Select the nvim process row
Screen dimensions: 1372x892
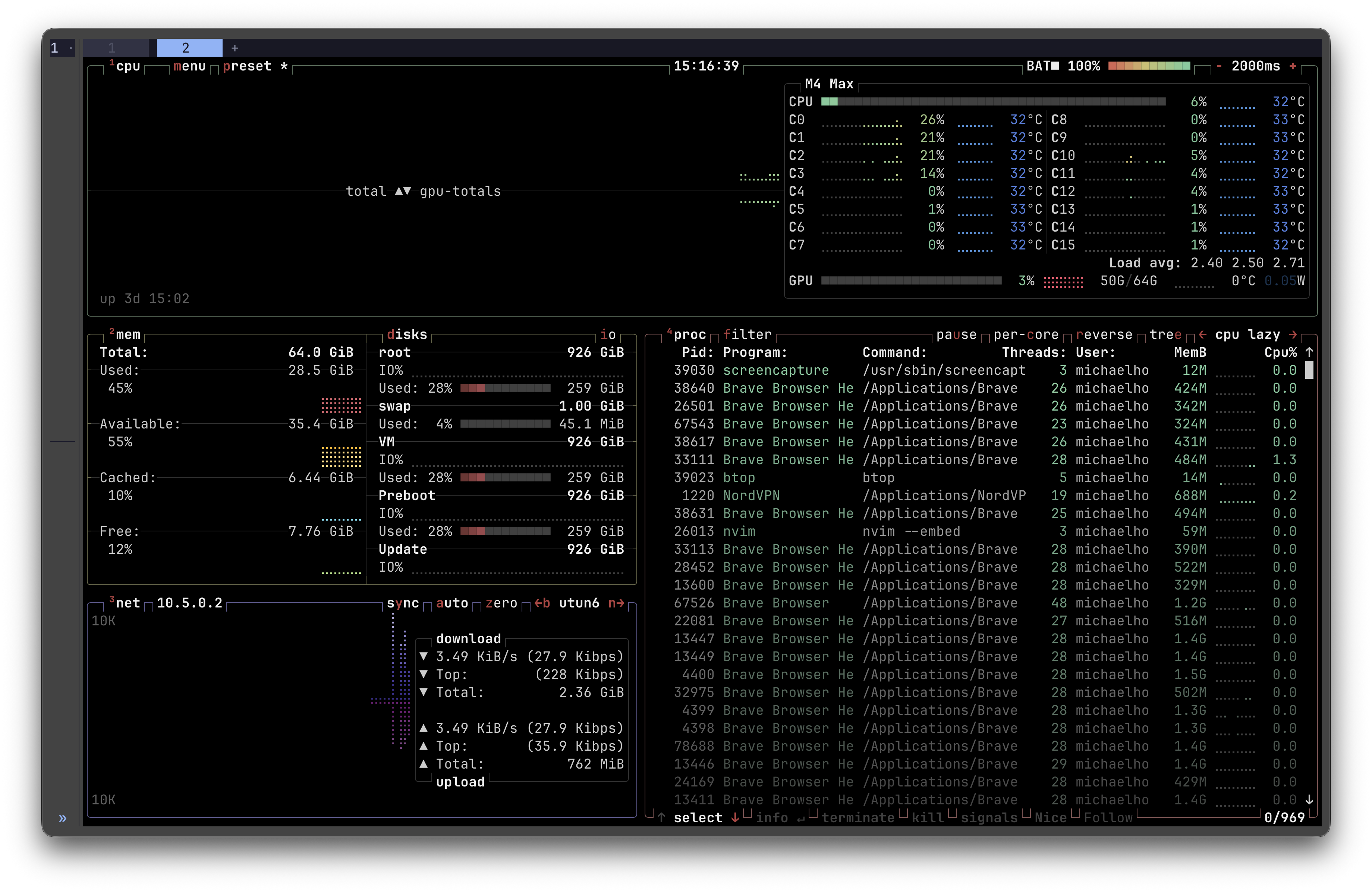(x=985, y=531)
